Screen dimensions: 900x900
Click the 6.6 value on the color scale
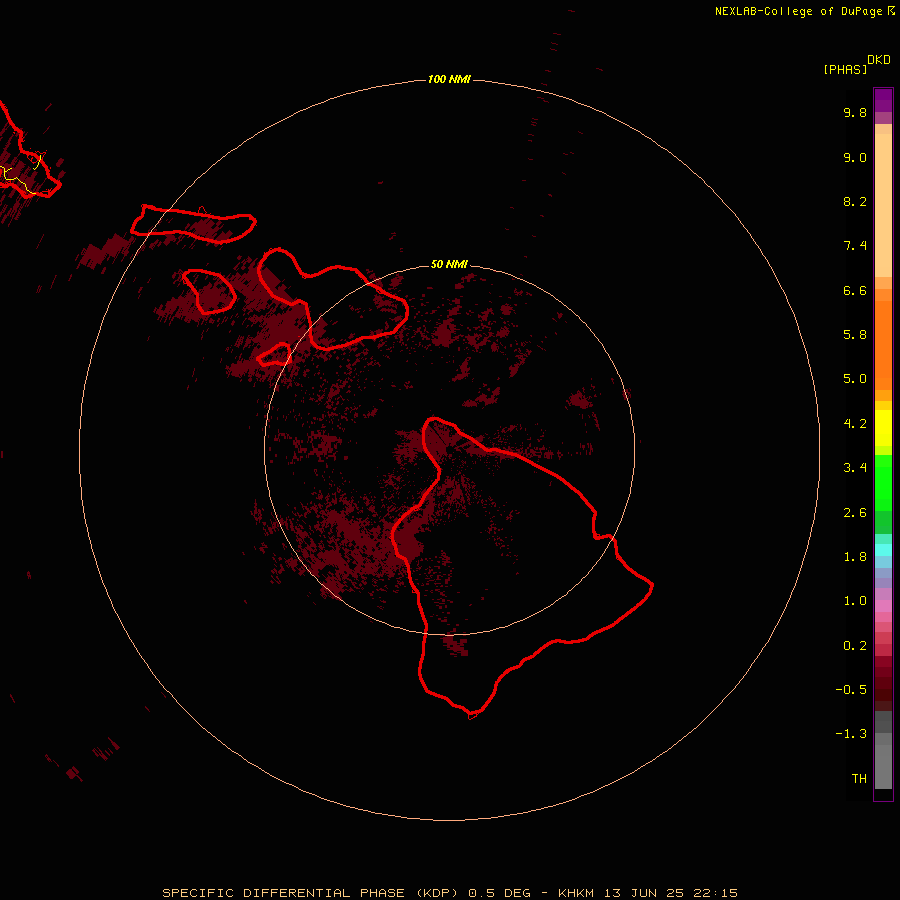(x=855, y=290)
